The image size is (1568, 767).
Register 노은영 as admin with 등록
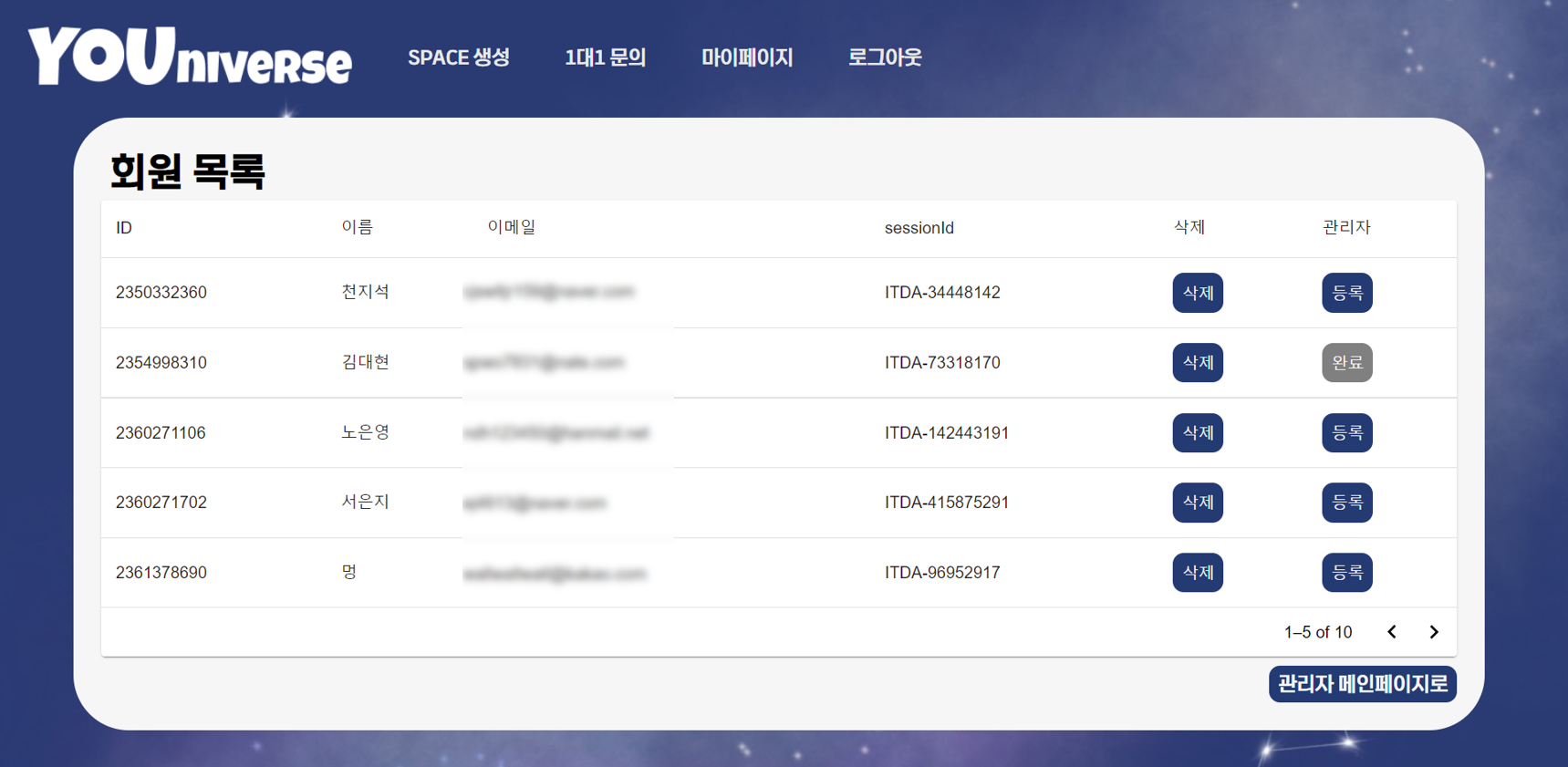(x=1347, y=433)
